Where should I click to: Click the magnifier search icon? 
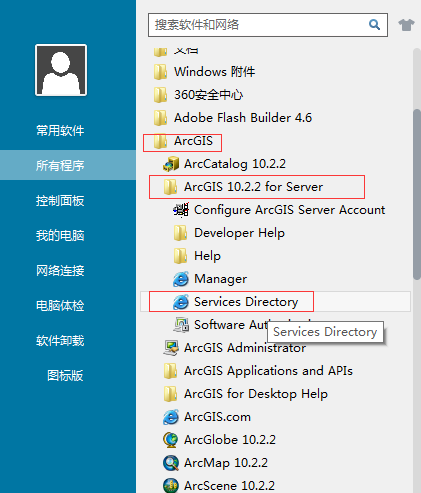(x=374, y=24)
